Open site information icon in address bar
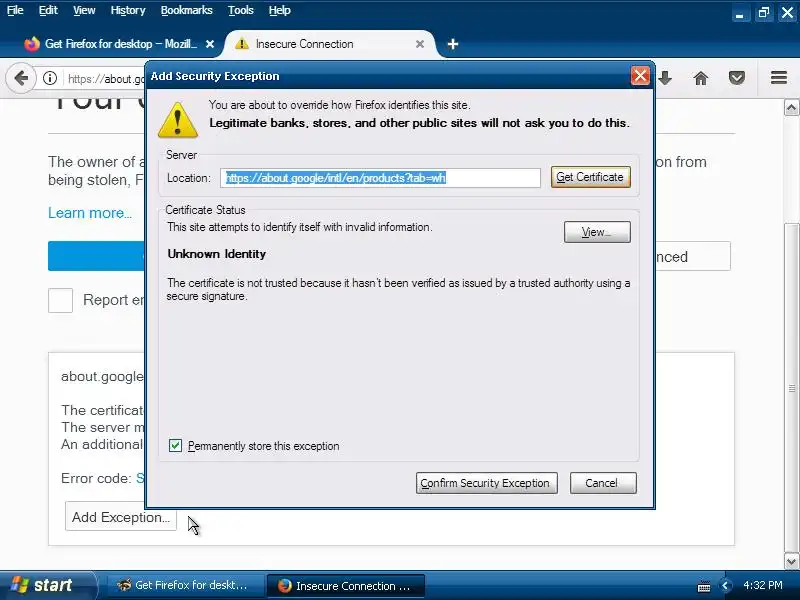Image resolution: width=800 pixels, height=600 pixels. click(49, 78)
